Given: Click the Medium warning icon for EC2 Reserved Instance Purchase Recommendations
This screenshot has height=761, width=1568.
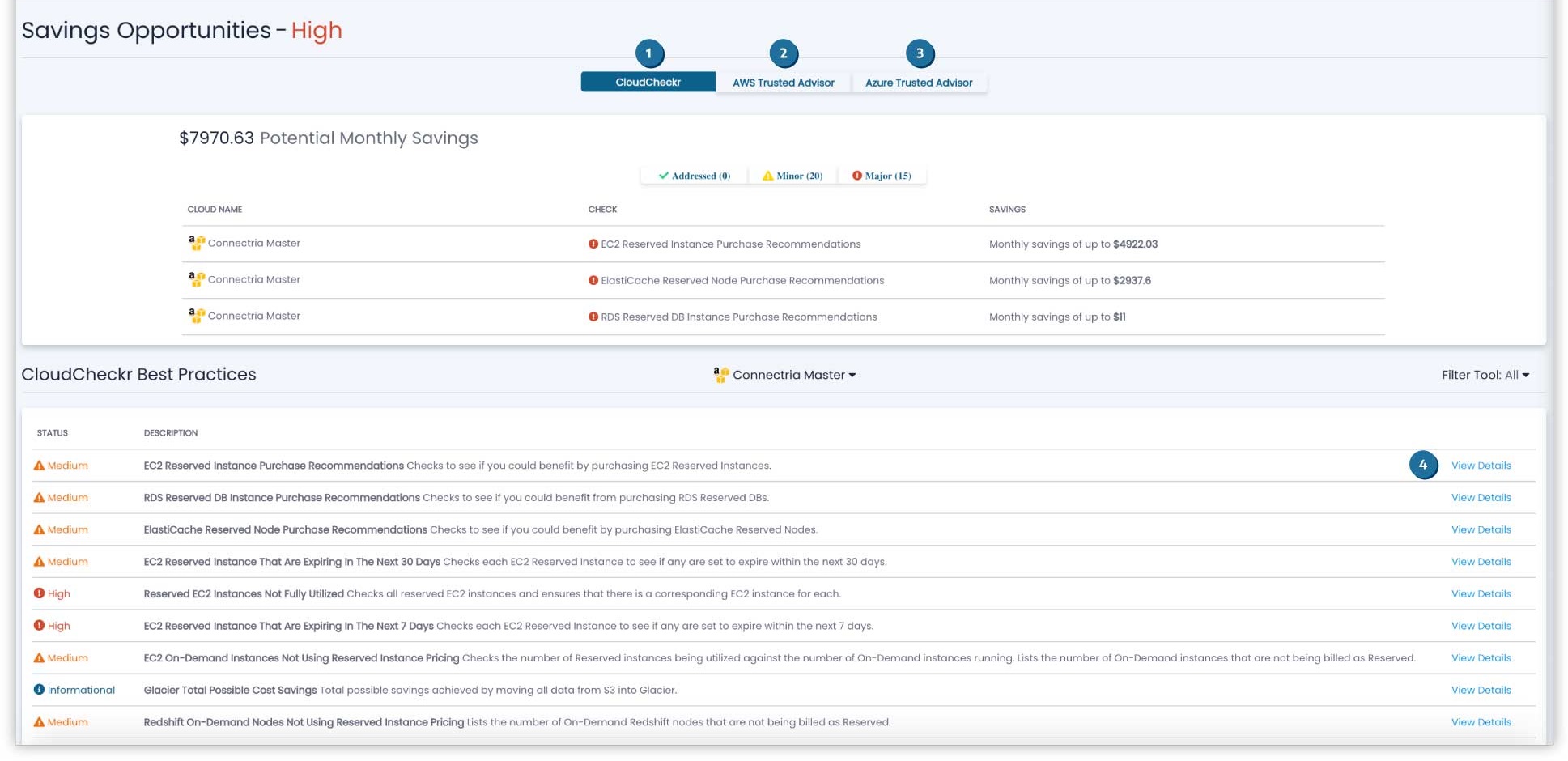Looking at the screenshot, I should click(39, 466).
